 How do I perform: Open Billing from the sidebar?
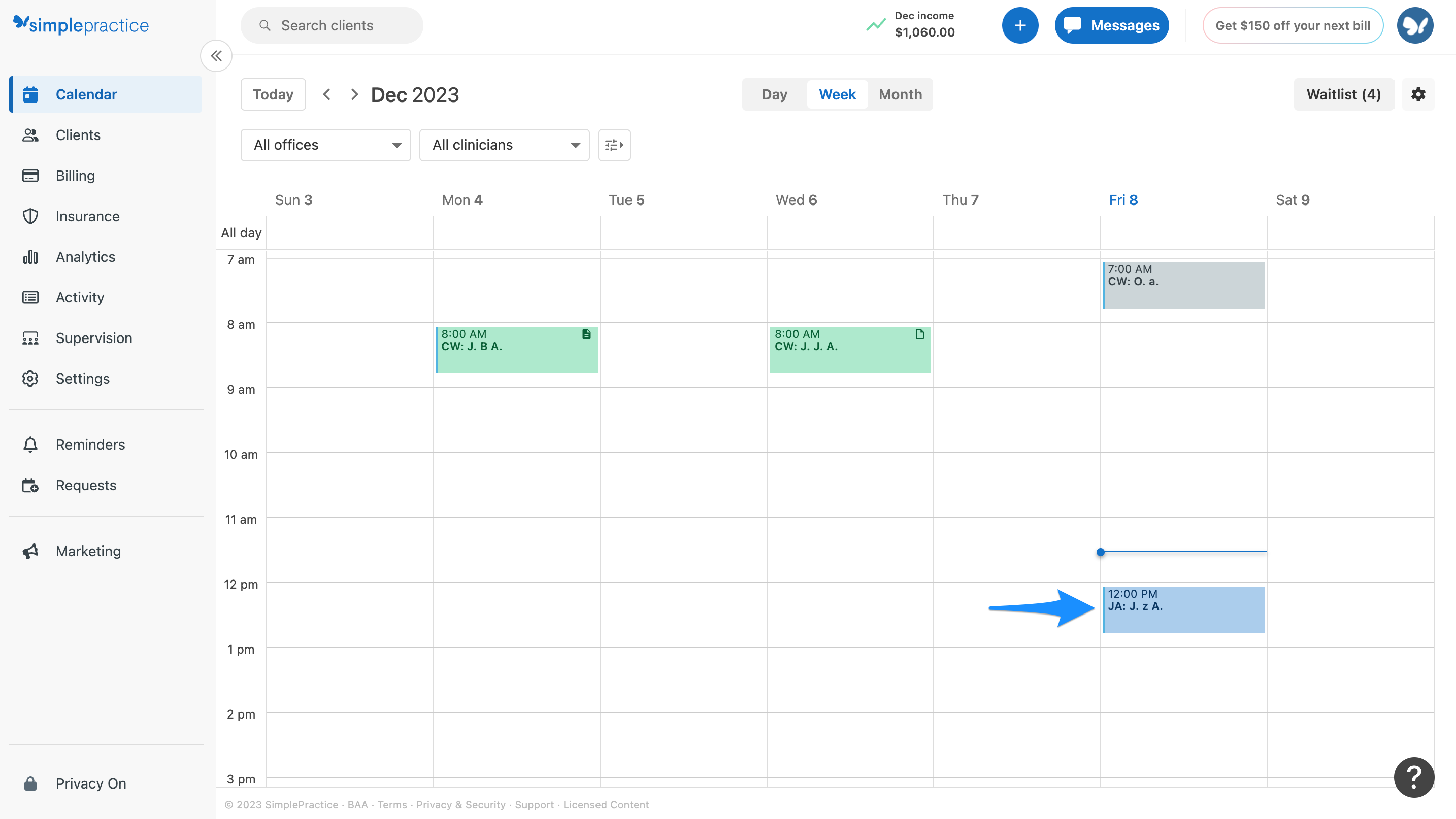(x=75, y=175)
